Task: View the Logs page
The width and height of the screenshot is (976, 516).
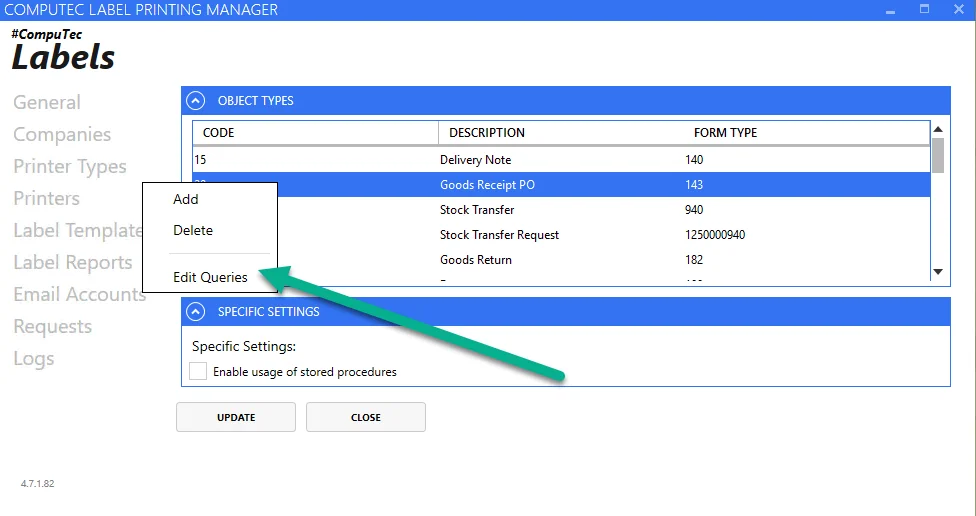Action: point(34,358)
